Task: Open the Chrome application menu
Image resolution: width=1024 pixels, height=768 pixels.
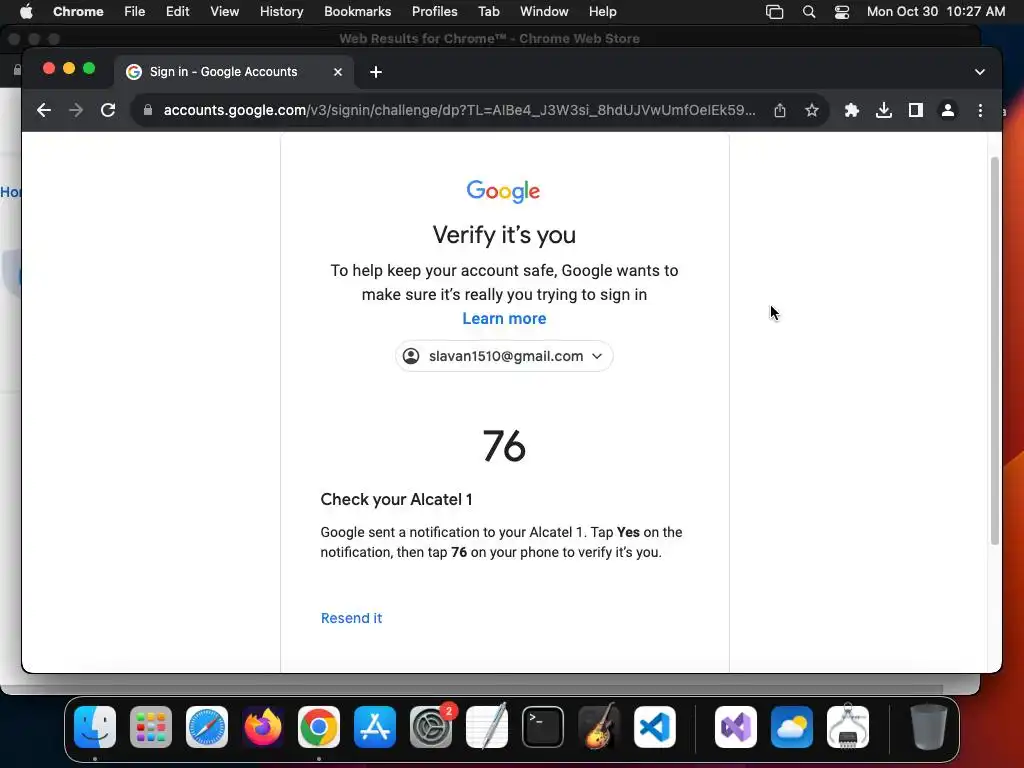Action: tap(78, 12)
